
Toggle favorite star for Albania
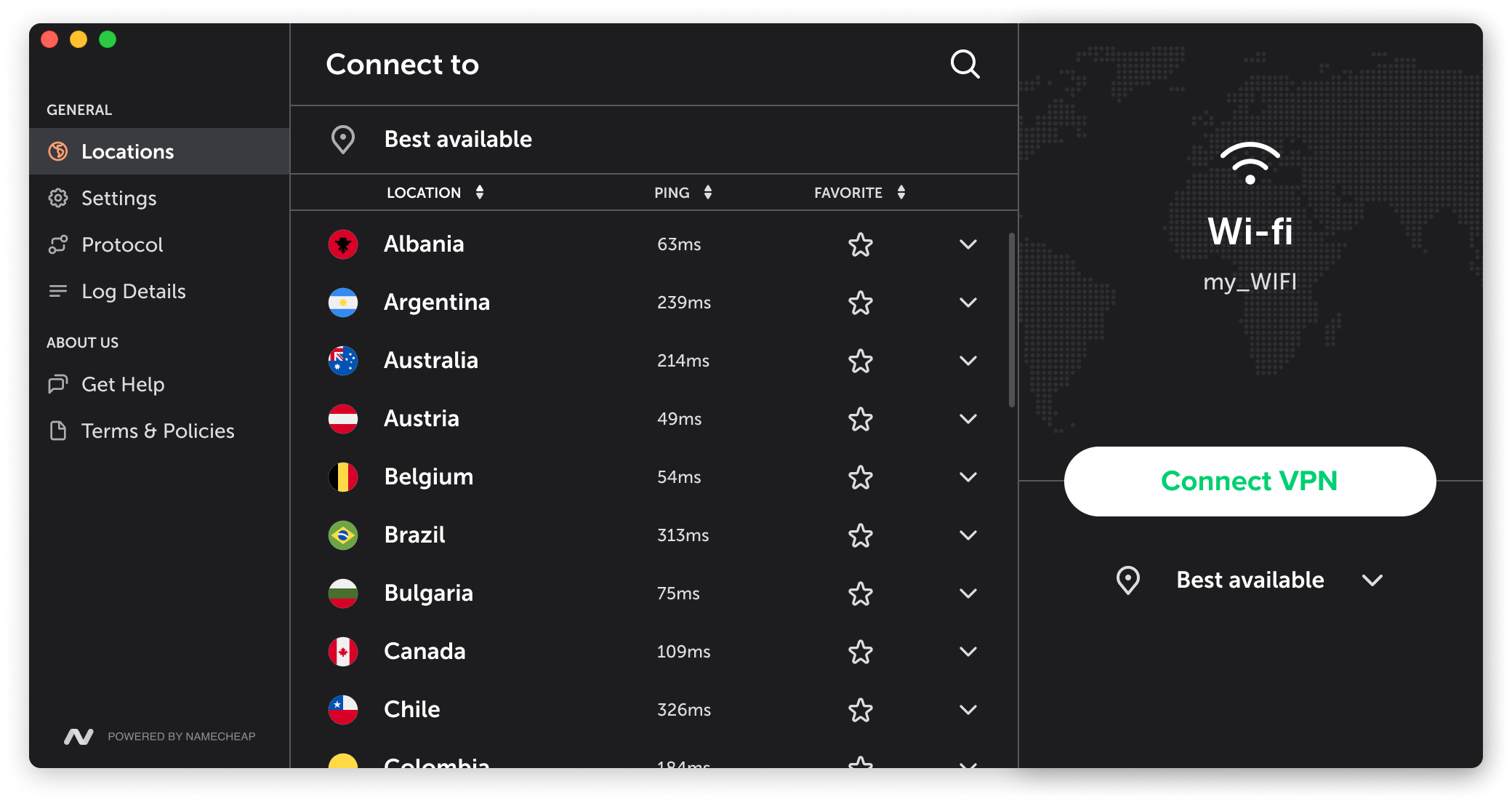click(x=859, y=243)
